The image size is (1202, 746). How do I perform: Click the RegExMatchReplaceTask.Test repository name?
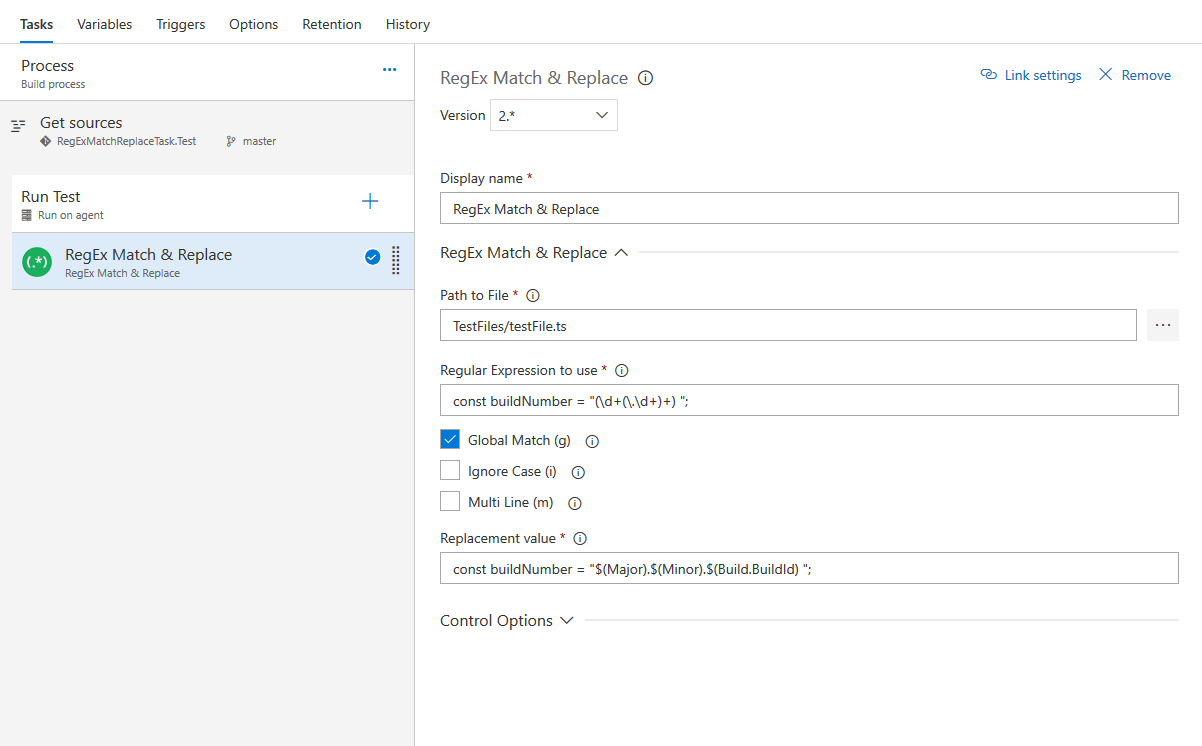(127, 142)
